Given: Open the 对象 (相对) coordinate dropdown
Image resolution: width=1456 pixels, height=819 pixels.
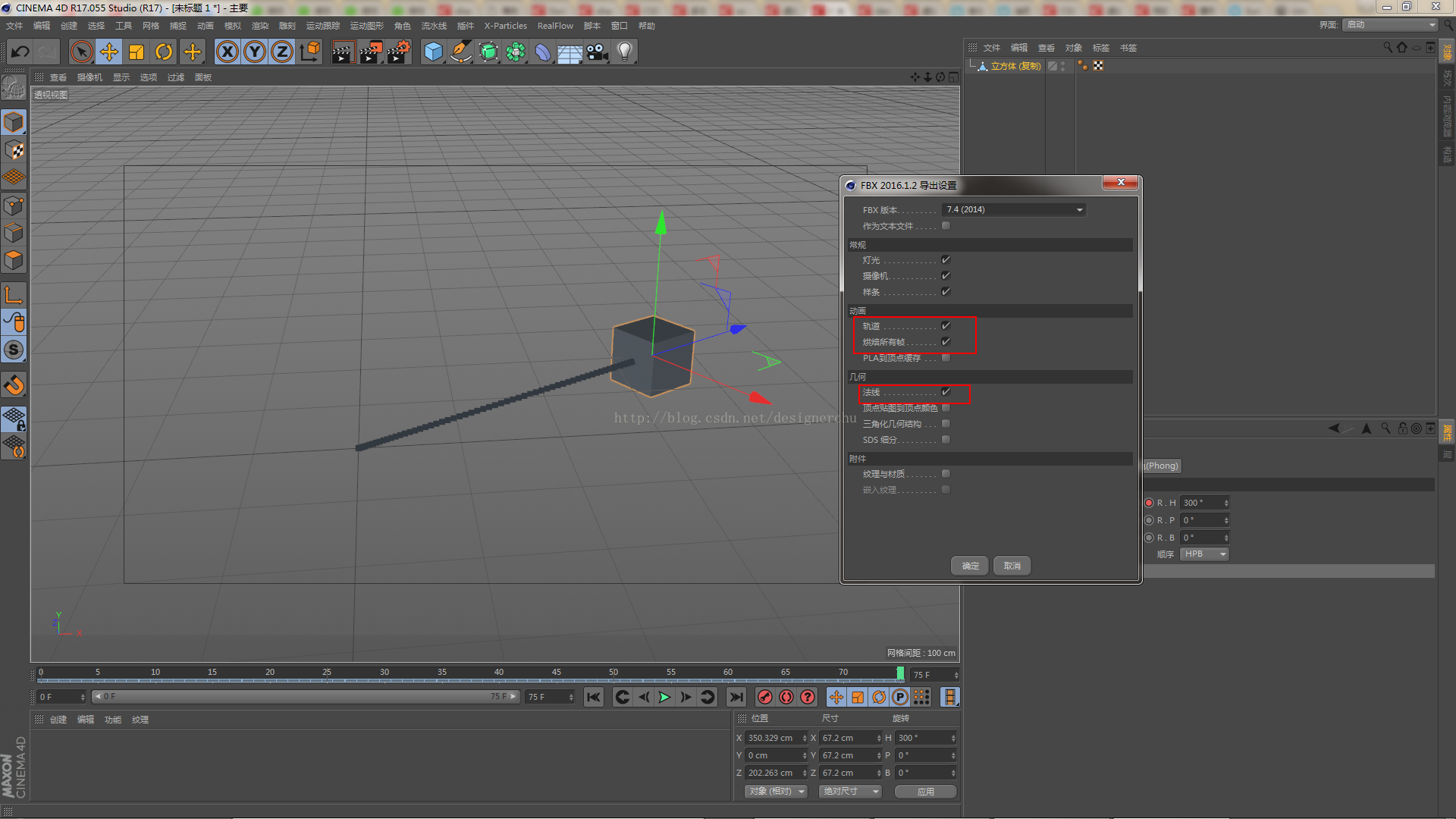Looking at the screenshot, I should tap(776, 791).
